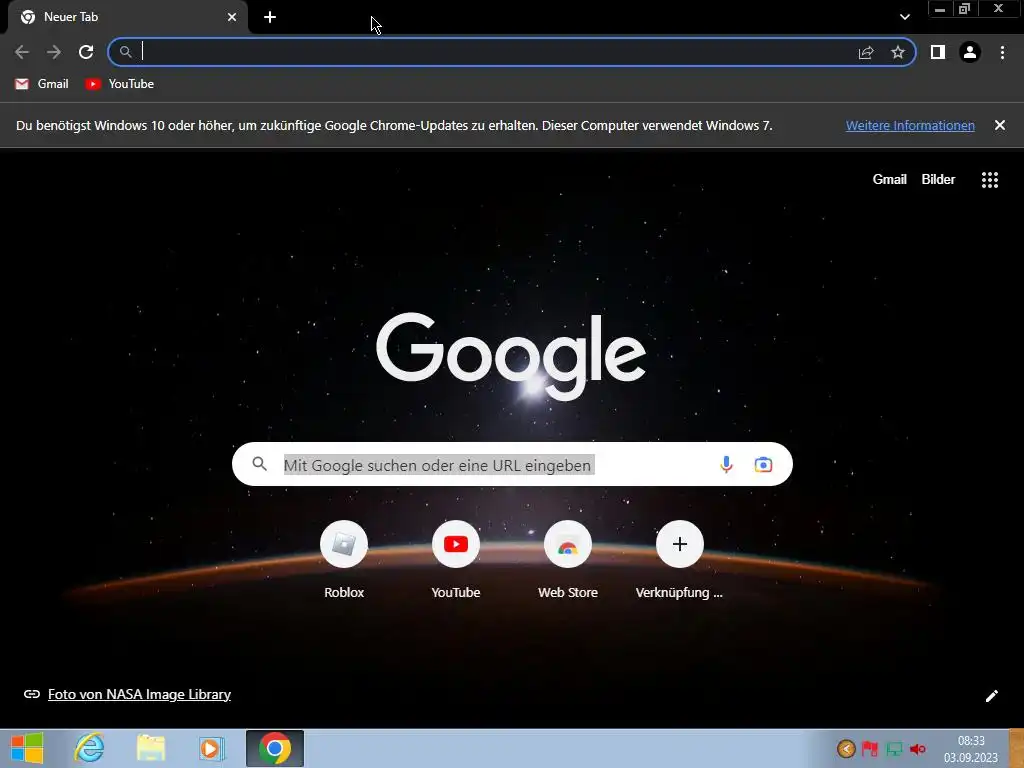Share this page icon in address bar
This screenshot has width=1024, height=768.
point(866,52)
